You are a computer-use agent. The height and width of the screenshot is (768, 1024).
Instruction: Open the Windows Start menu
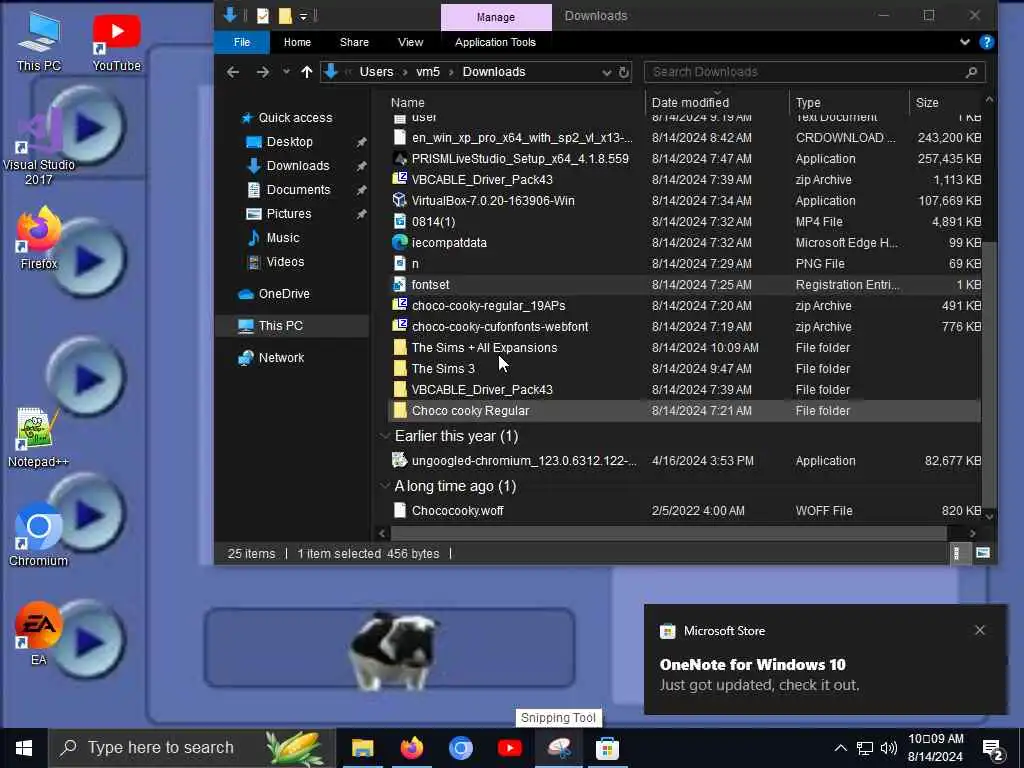point(24,748)
